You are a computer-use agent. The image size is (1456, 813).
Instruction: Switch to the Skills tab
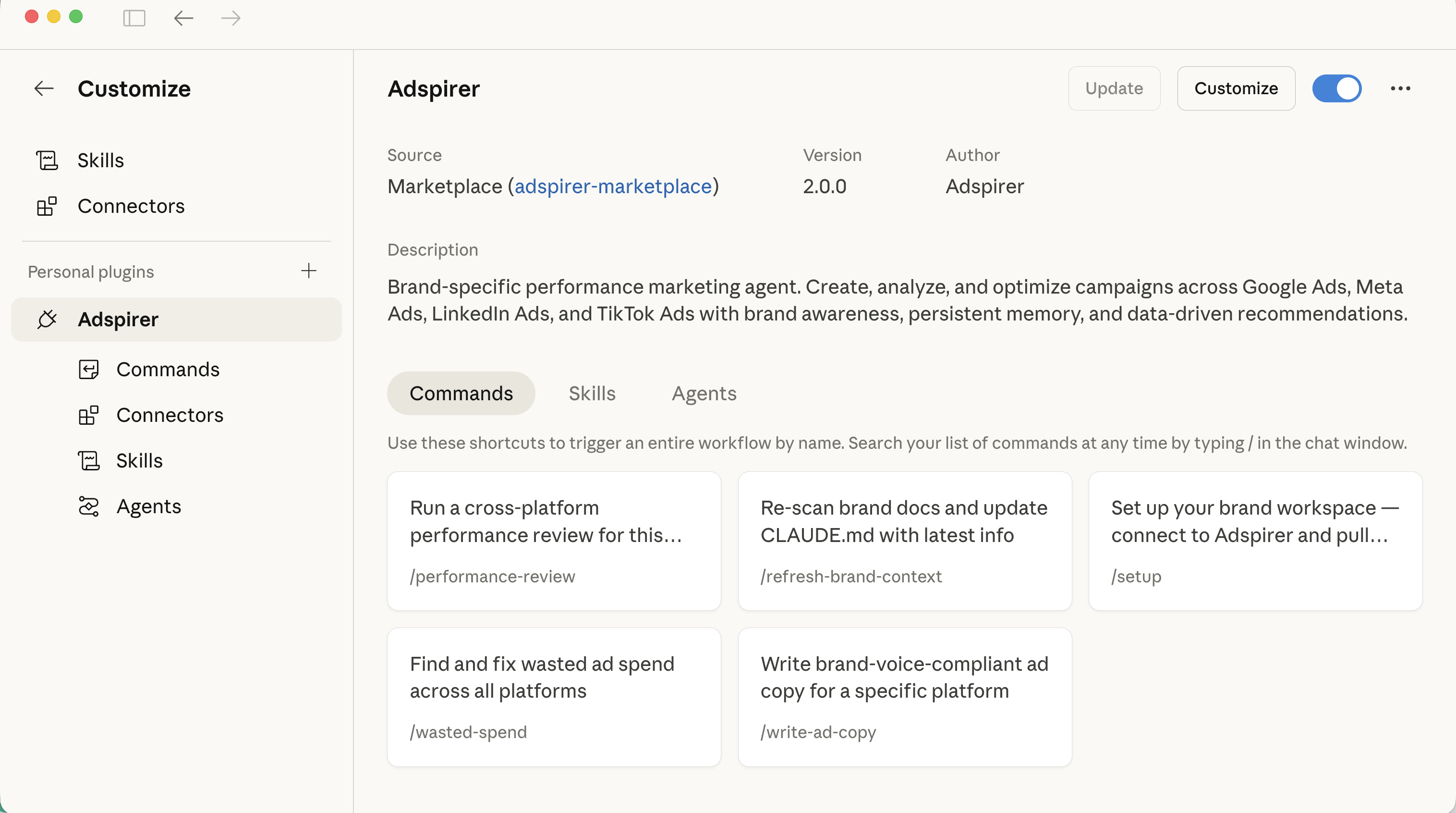pos(592,393)
